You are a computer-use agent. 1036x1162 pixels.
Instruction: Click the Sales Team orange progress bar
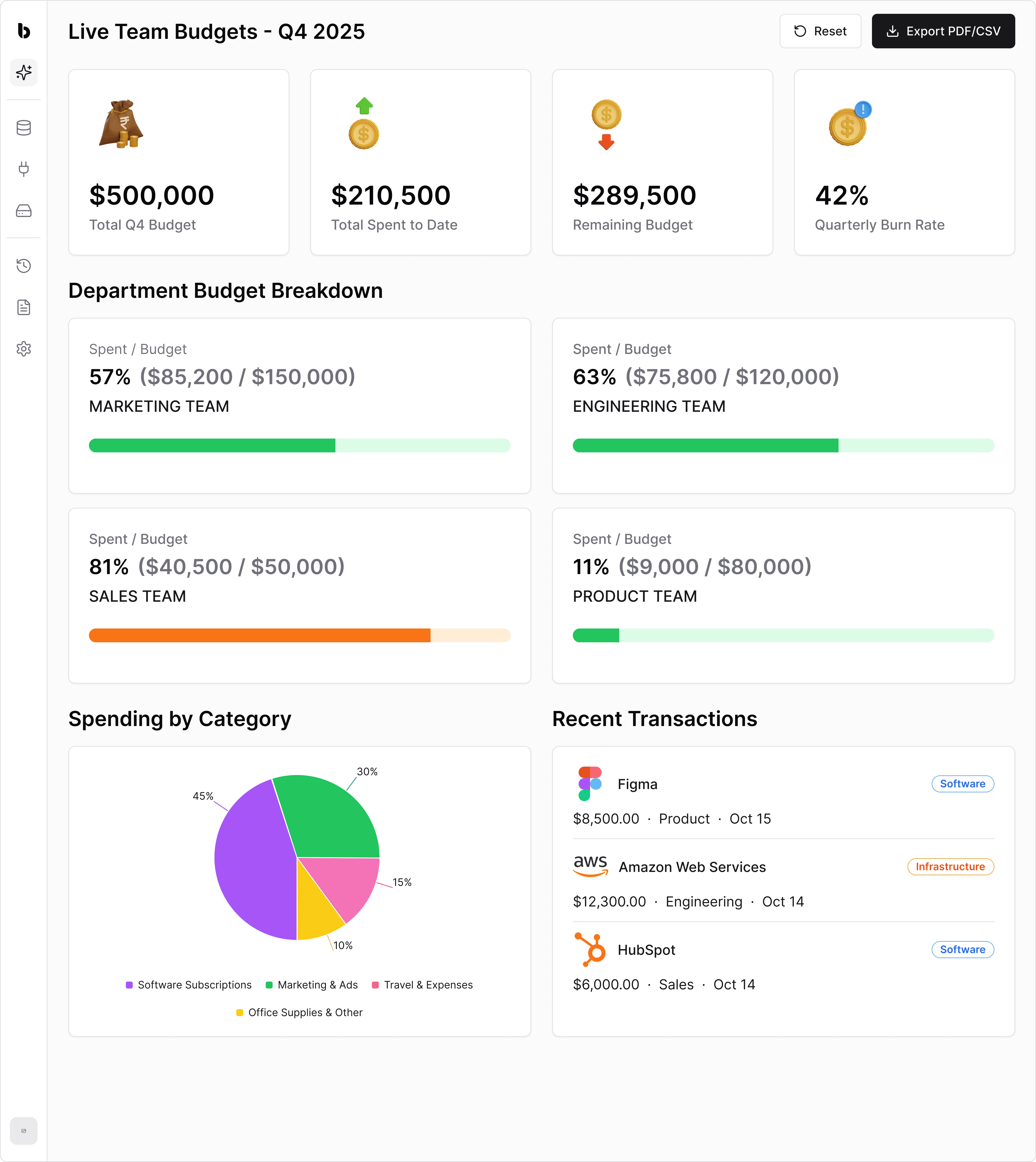260,635
